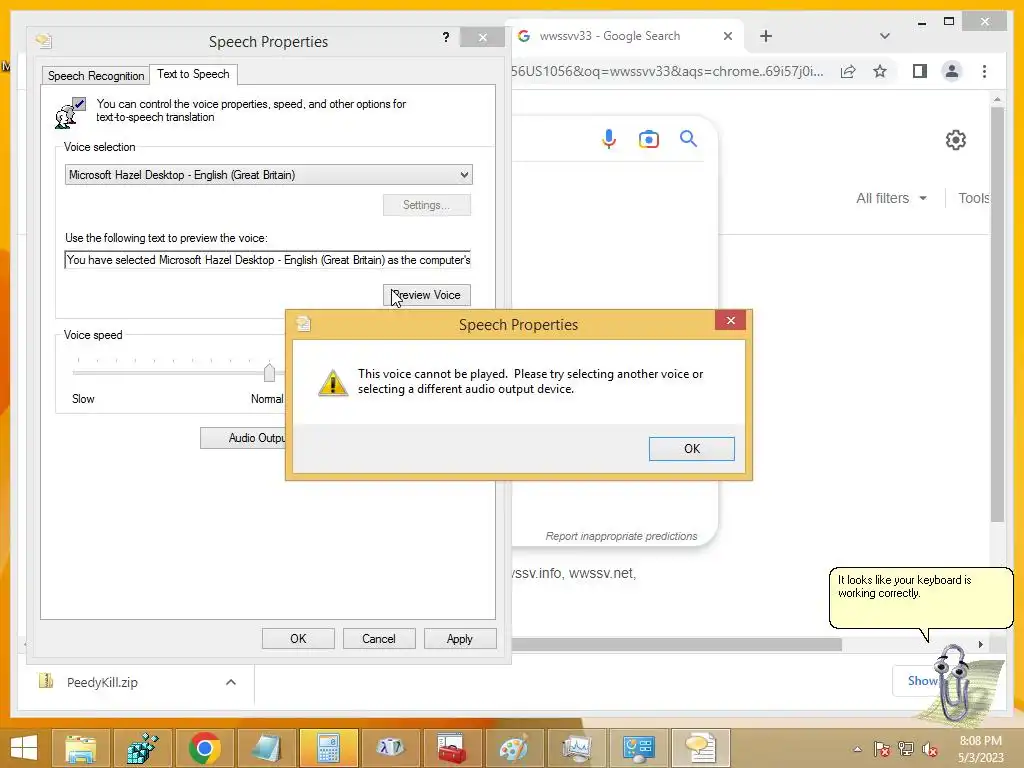Click Report inappropriate predictions link
Viewport: 1024px width, 768px height.
point(621,536)
